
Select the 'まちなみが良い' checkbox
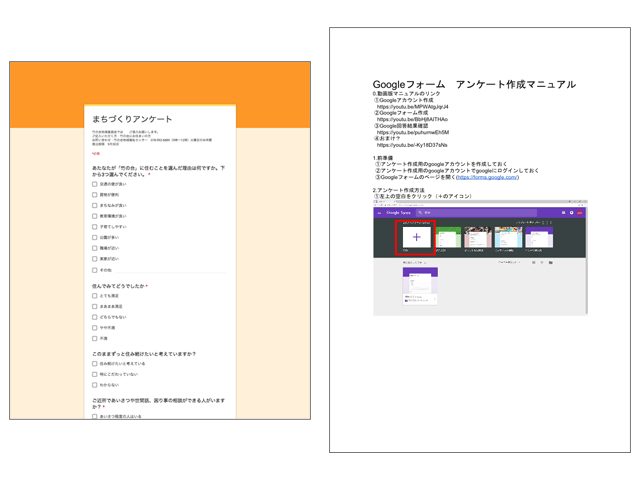tap(95, 206)
